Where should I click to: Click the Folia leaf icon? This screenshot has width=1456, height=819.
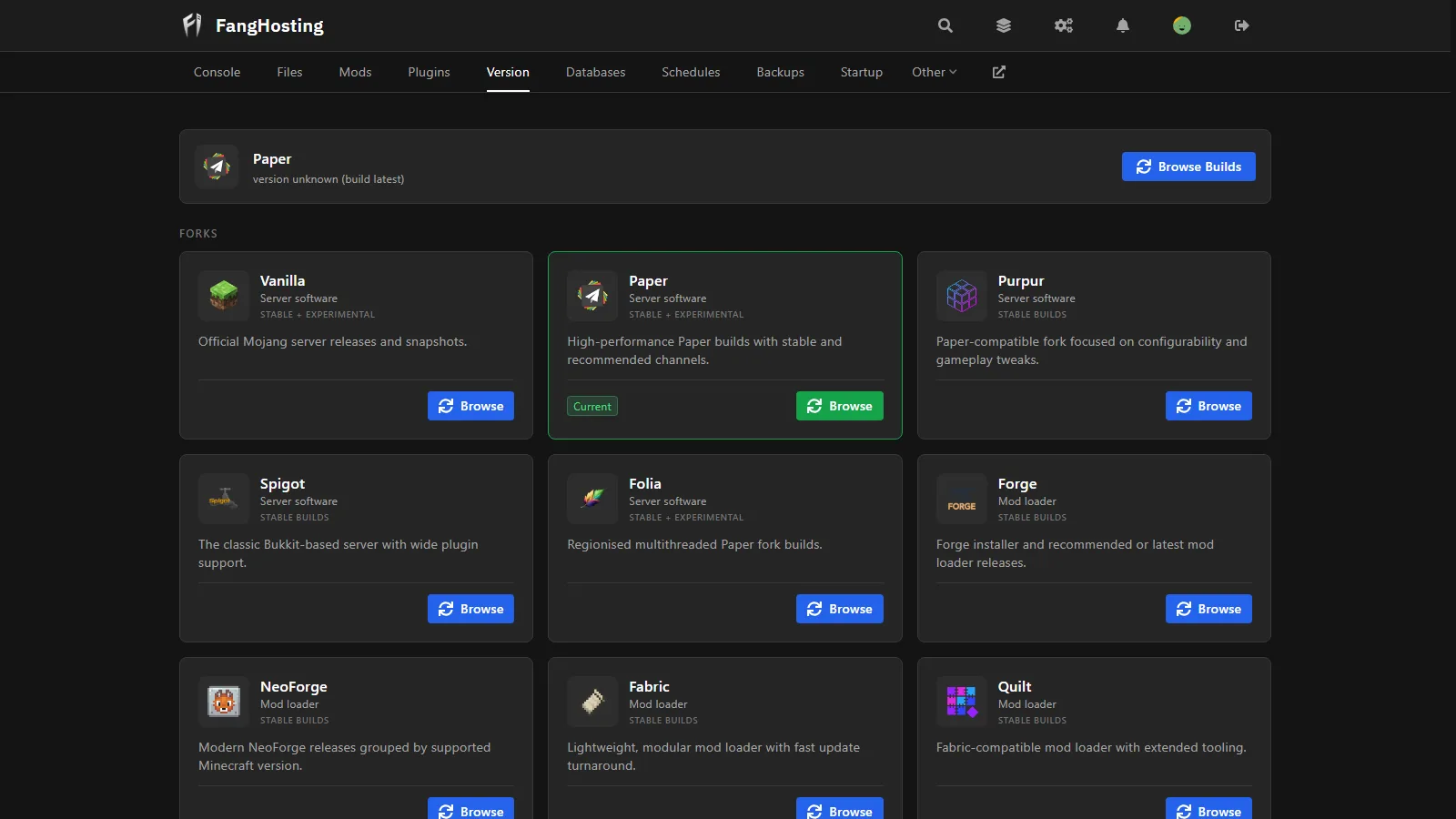tap(592, 499)
